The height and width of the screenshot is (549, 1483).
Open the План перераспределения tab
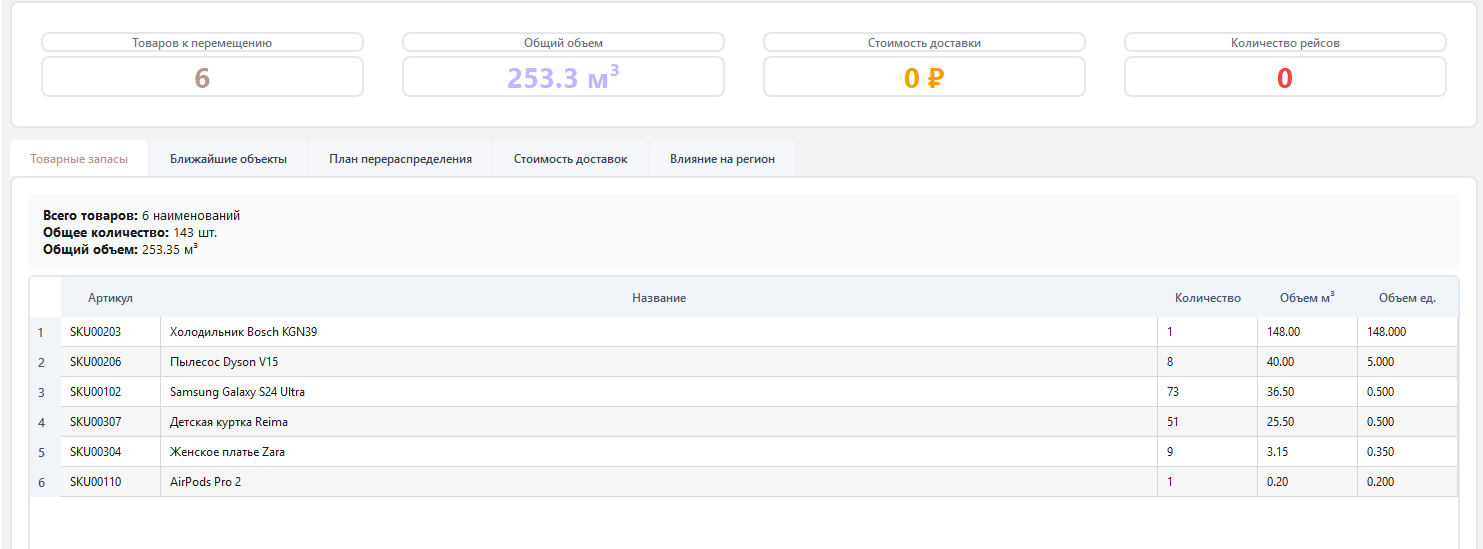click(400, 159)
